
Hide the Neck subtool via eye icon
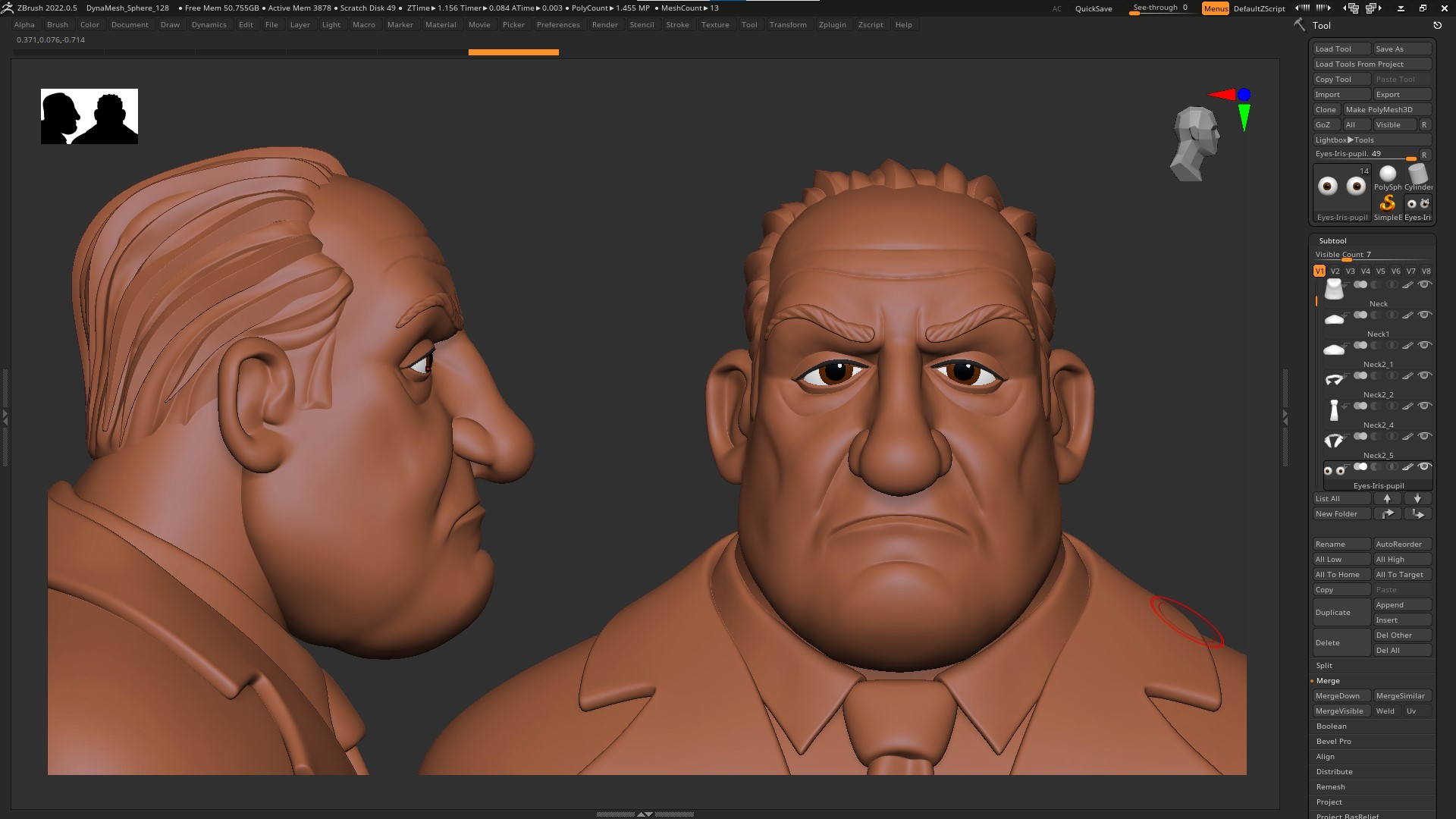(x=1424, y=284)
